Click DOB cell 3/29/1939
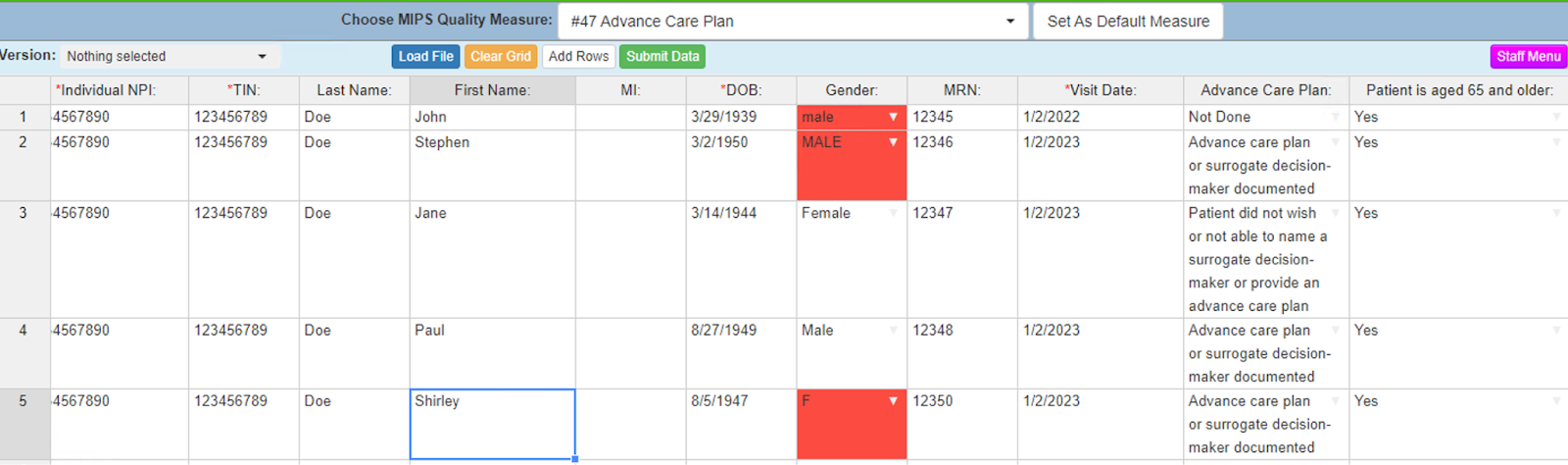1568x465 pixels. pos(741,118)
